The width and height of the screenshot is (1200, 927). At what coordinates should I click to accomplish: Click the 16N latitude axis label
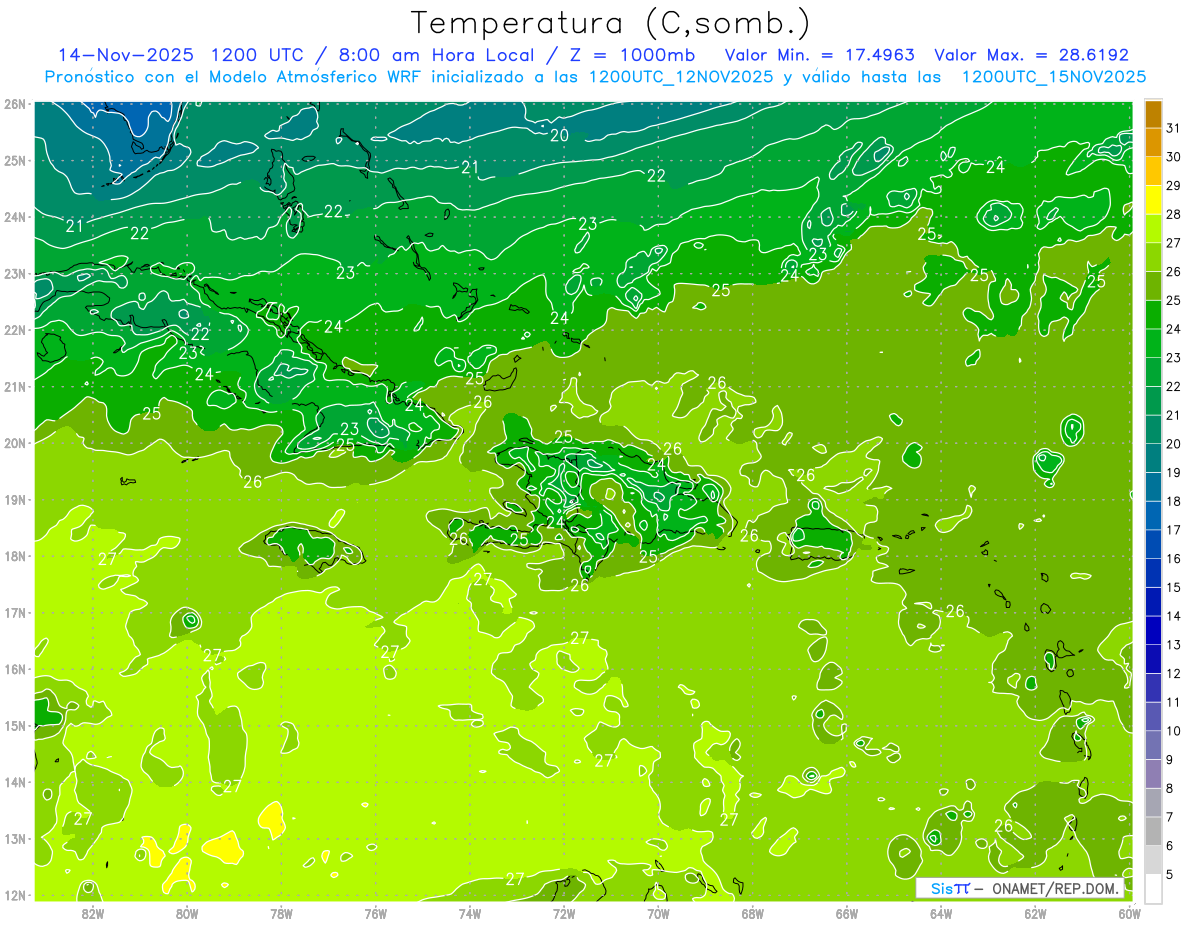(x=15, y=669)
